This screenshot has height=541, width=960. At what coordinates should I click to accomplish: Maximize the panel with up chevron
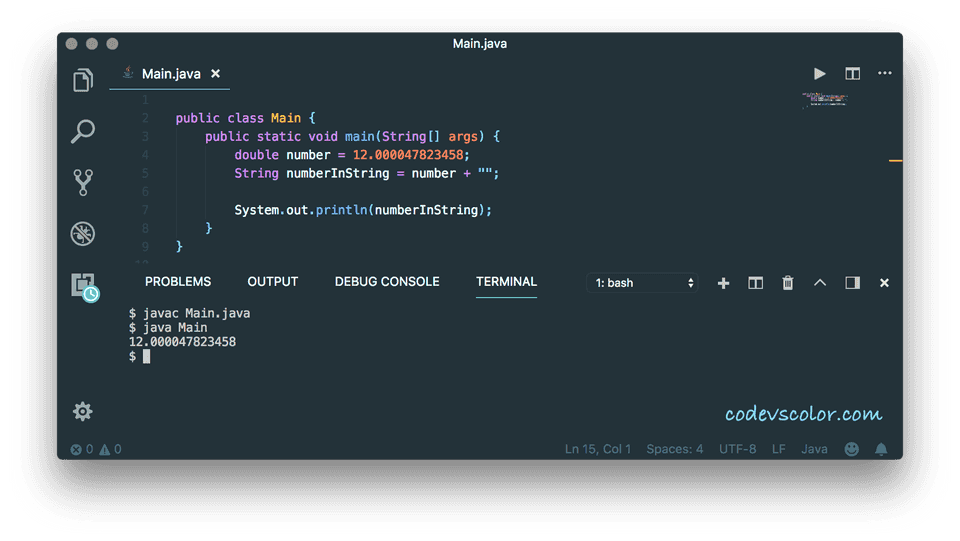point(820,283)
